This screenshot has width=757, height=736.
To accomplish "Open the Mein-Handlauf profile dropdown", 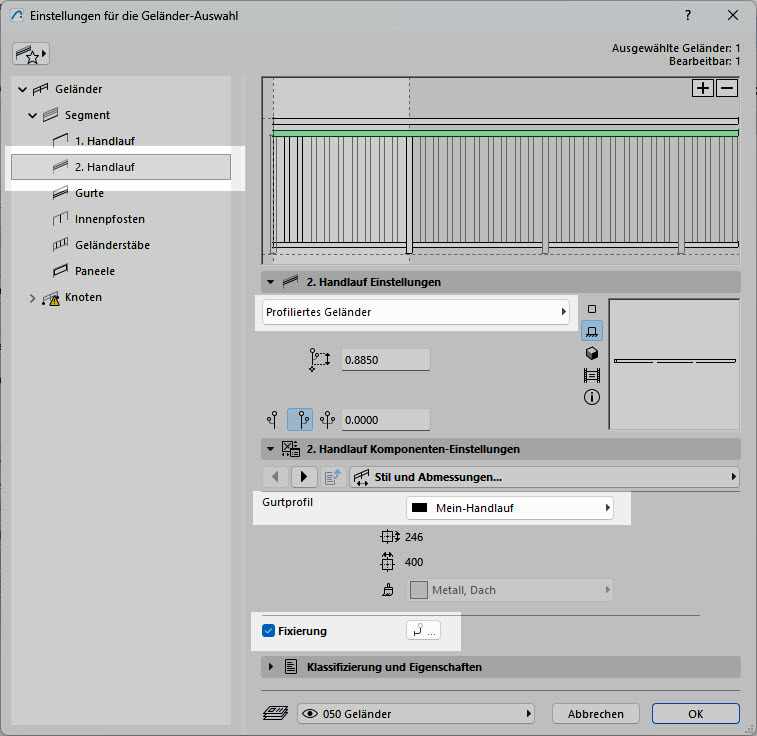I will tap(510, 508).
